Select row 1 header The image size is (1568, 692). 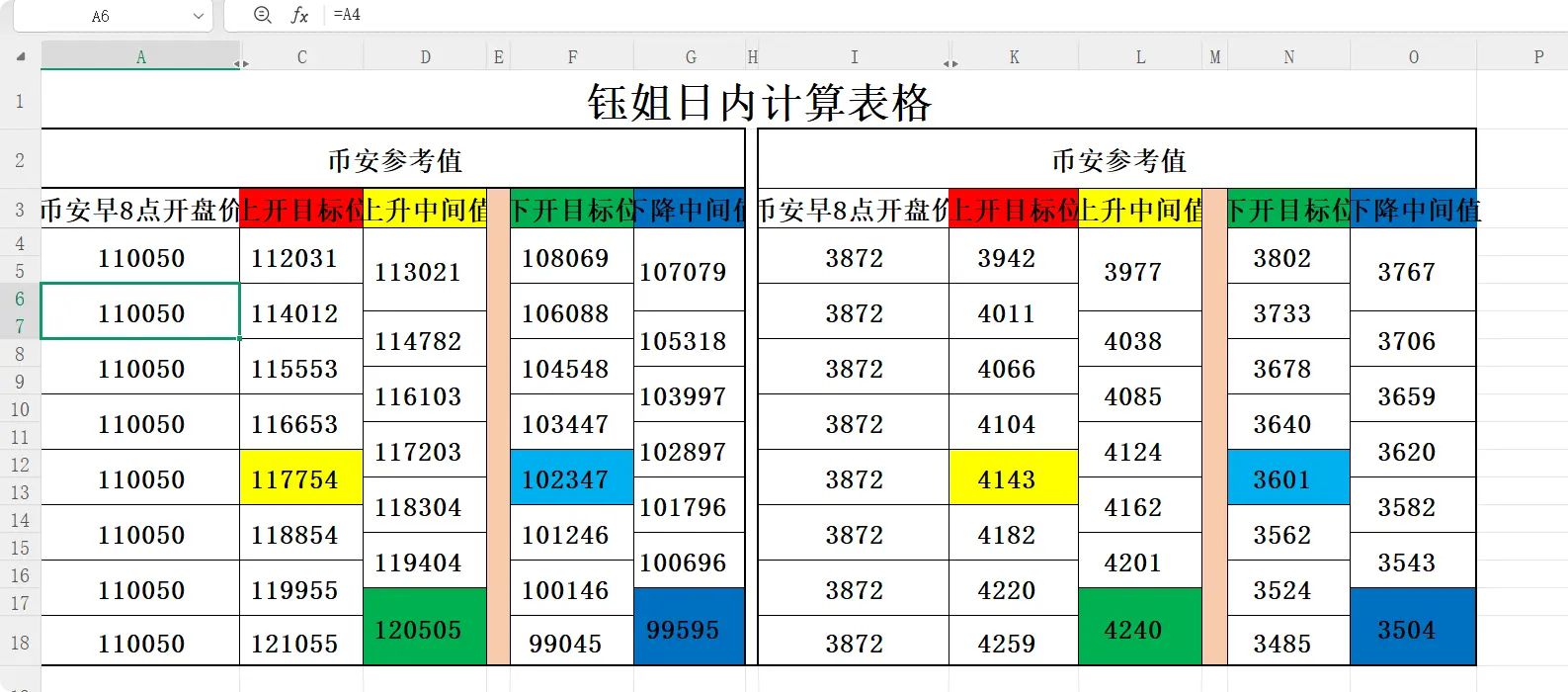(x=20, y=101)
